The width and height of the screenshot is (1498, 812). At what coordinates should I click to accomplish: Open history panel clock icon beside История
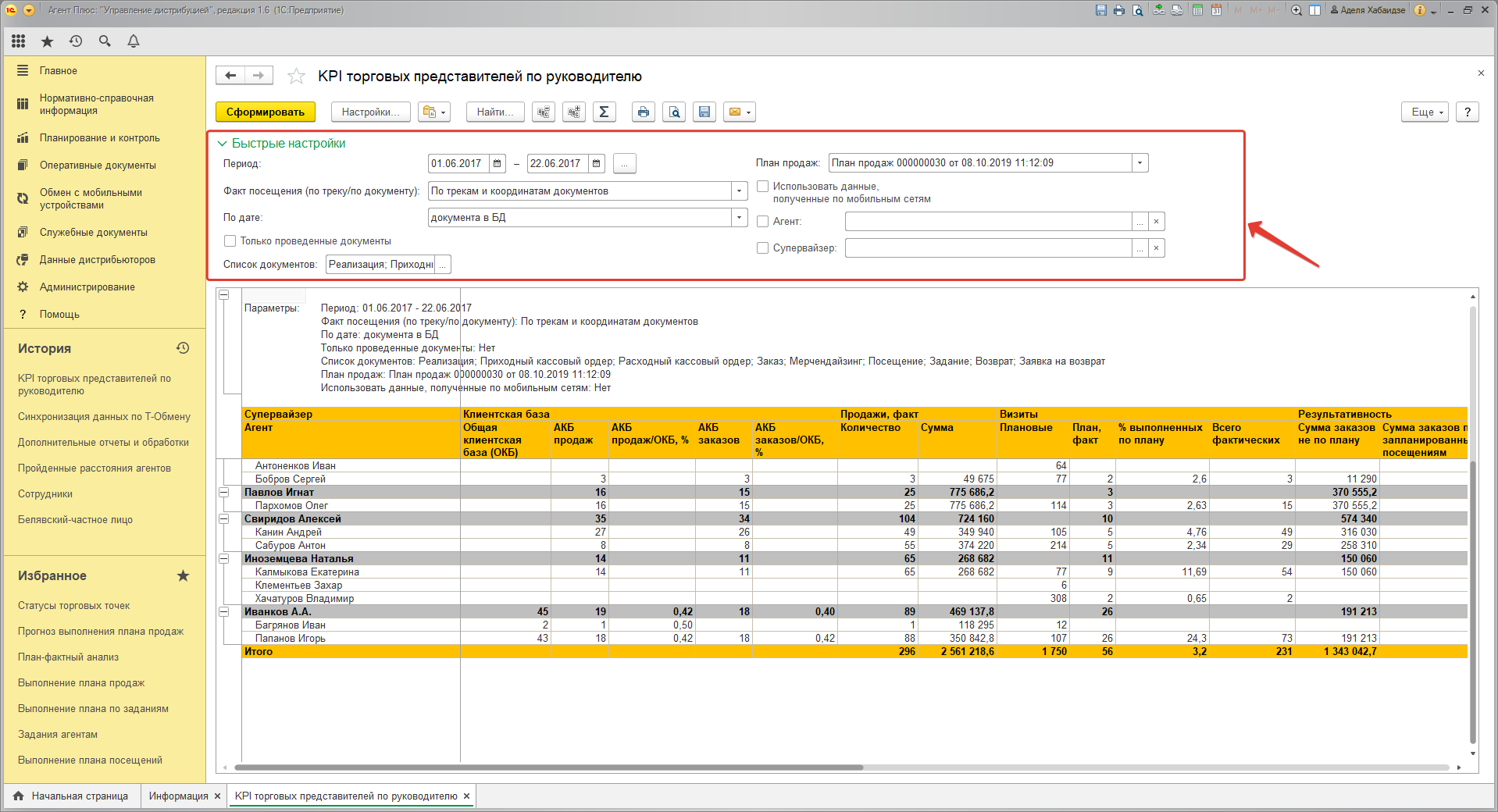(x=183, y=348)
